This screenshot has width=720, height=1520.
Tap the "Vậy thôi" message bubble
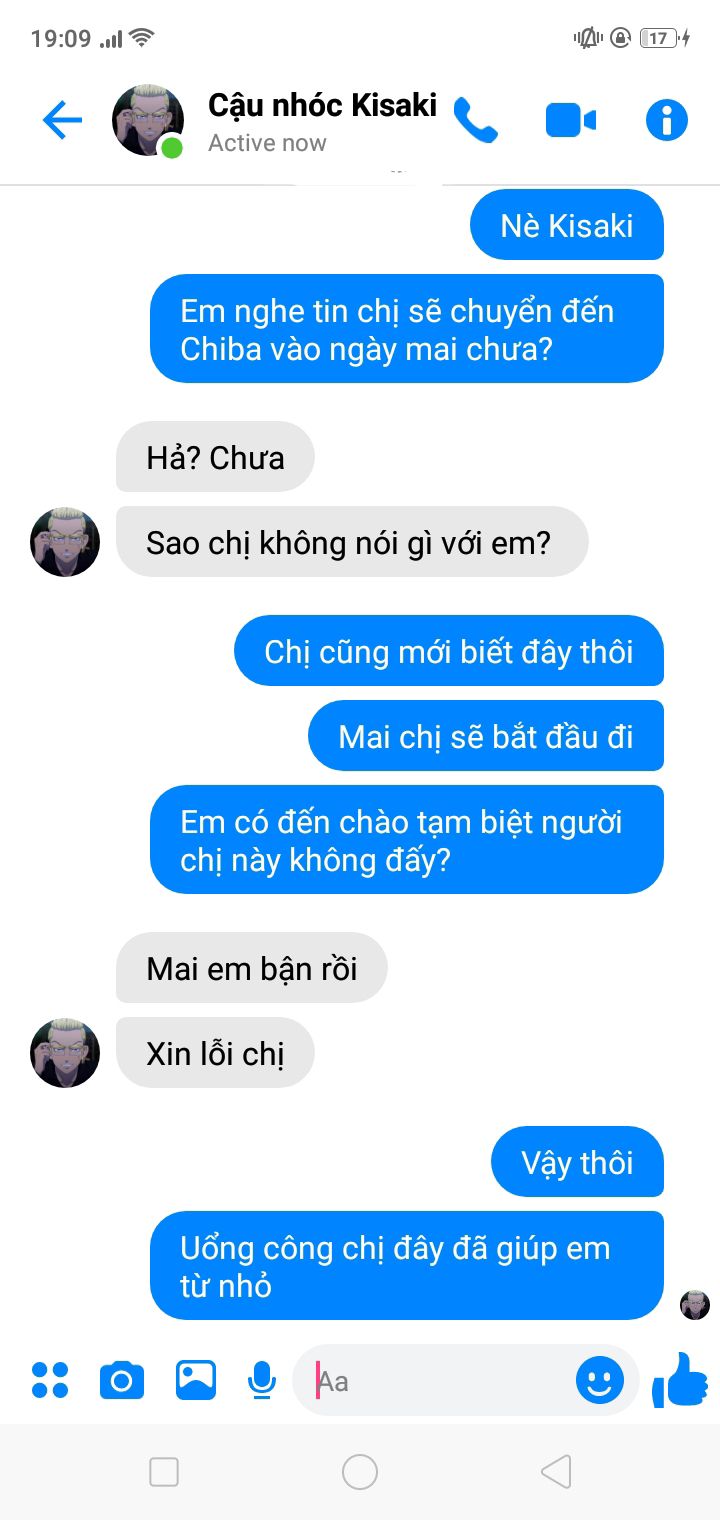578,1162
